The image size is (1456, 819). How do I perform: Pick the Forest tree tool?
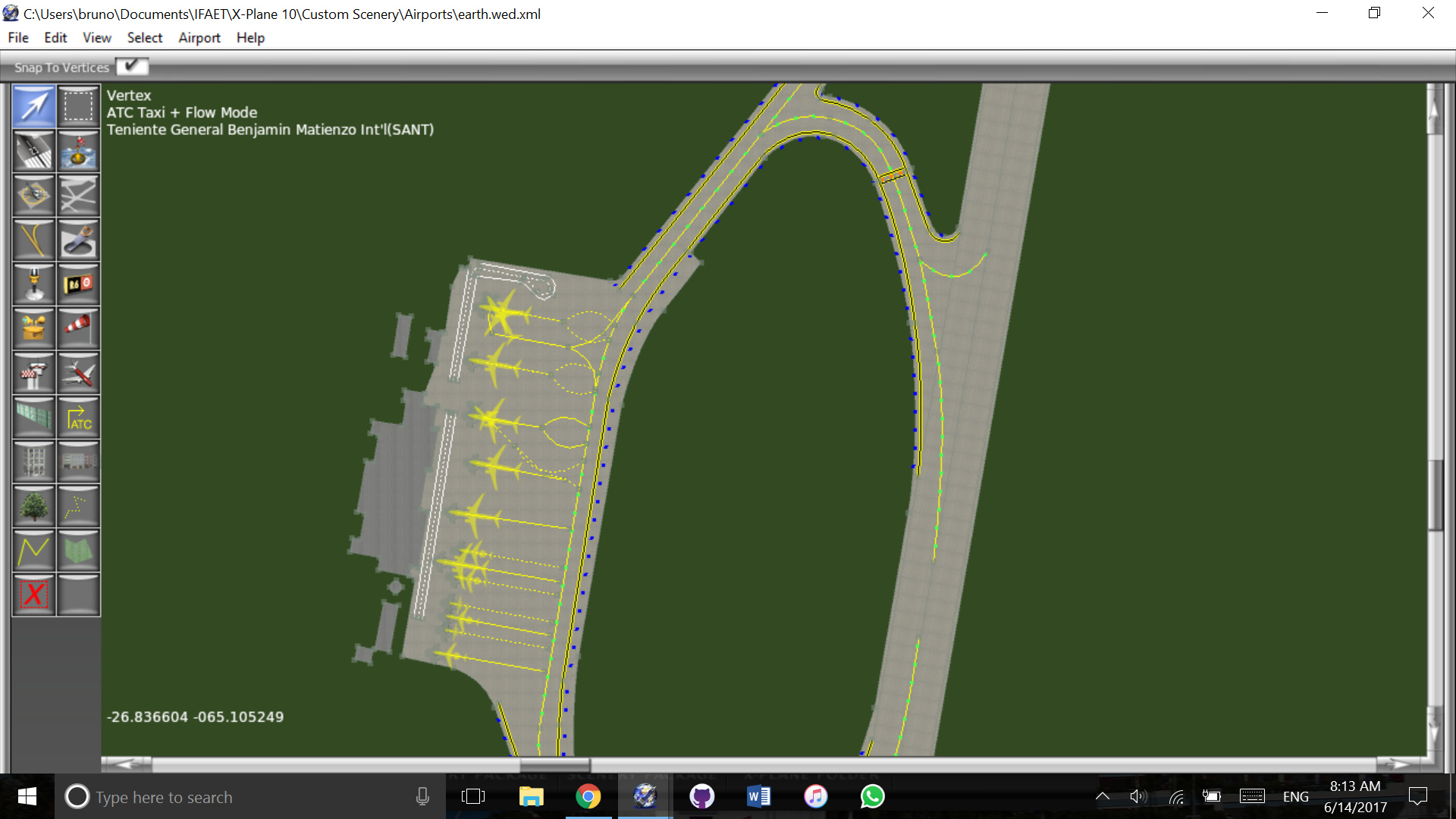pos(34,507)
